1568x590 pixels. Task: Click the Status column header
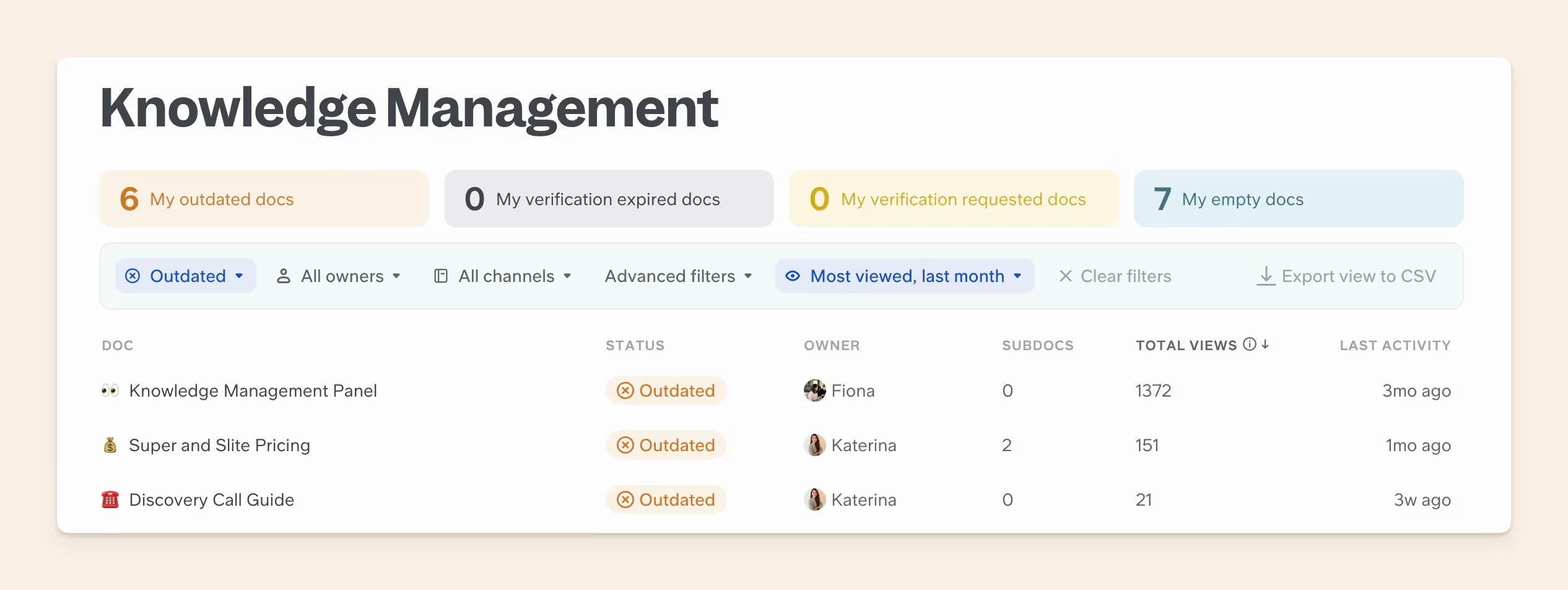[635, 345]
